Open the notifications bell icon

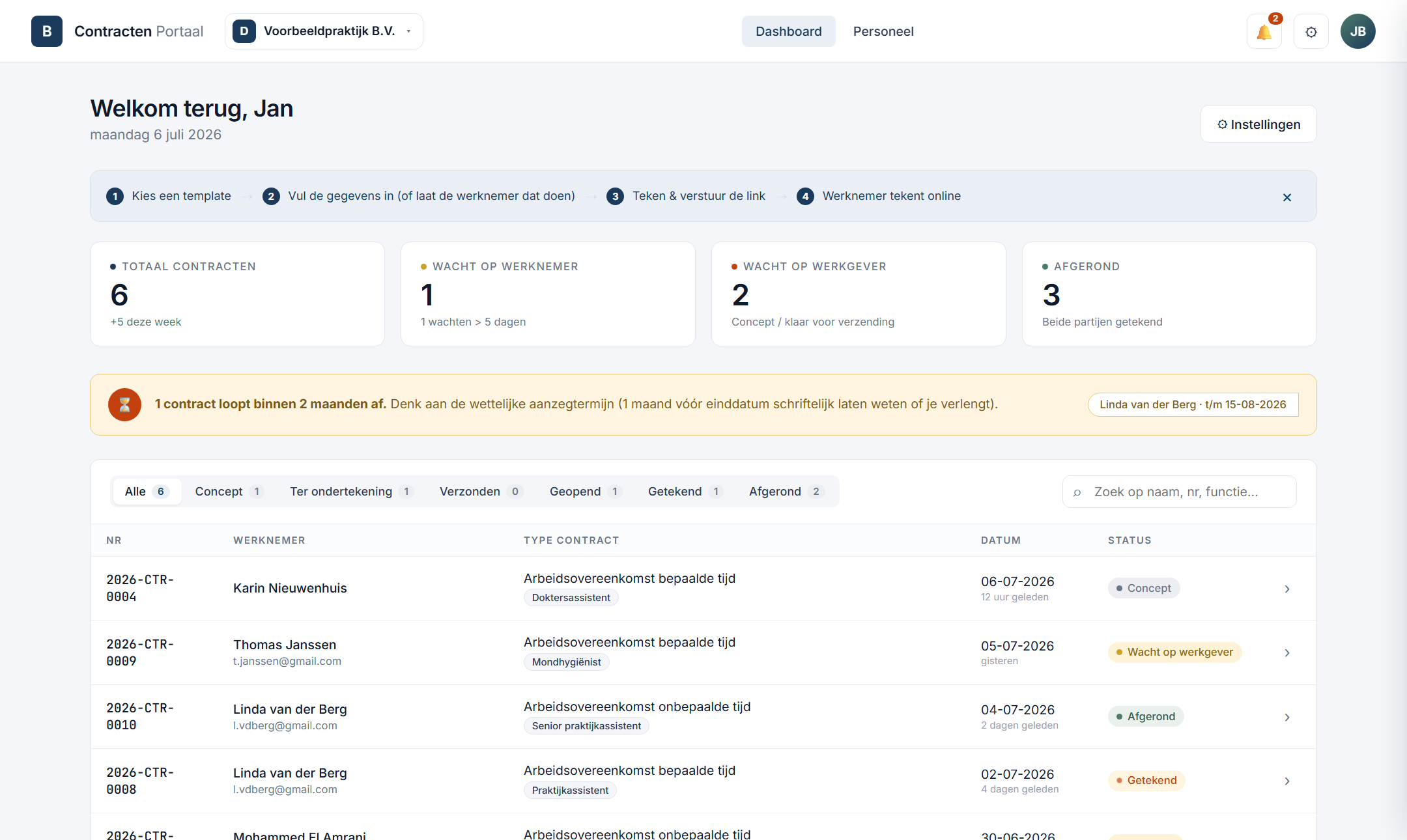coord(1264,31)
